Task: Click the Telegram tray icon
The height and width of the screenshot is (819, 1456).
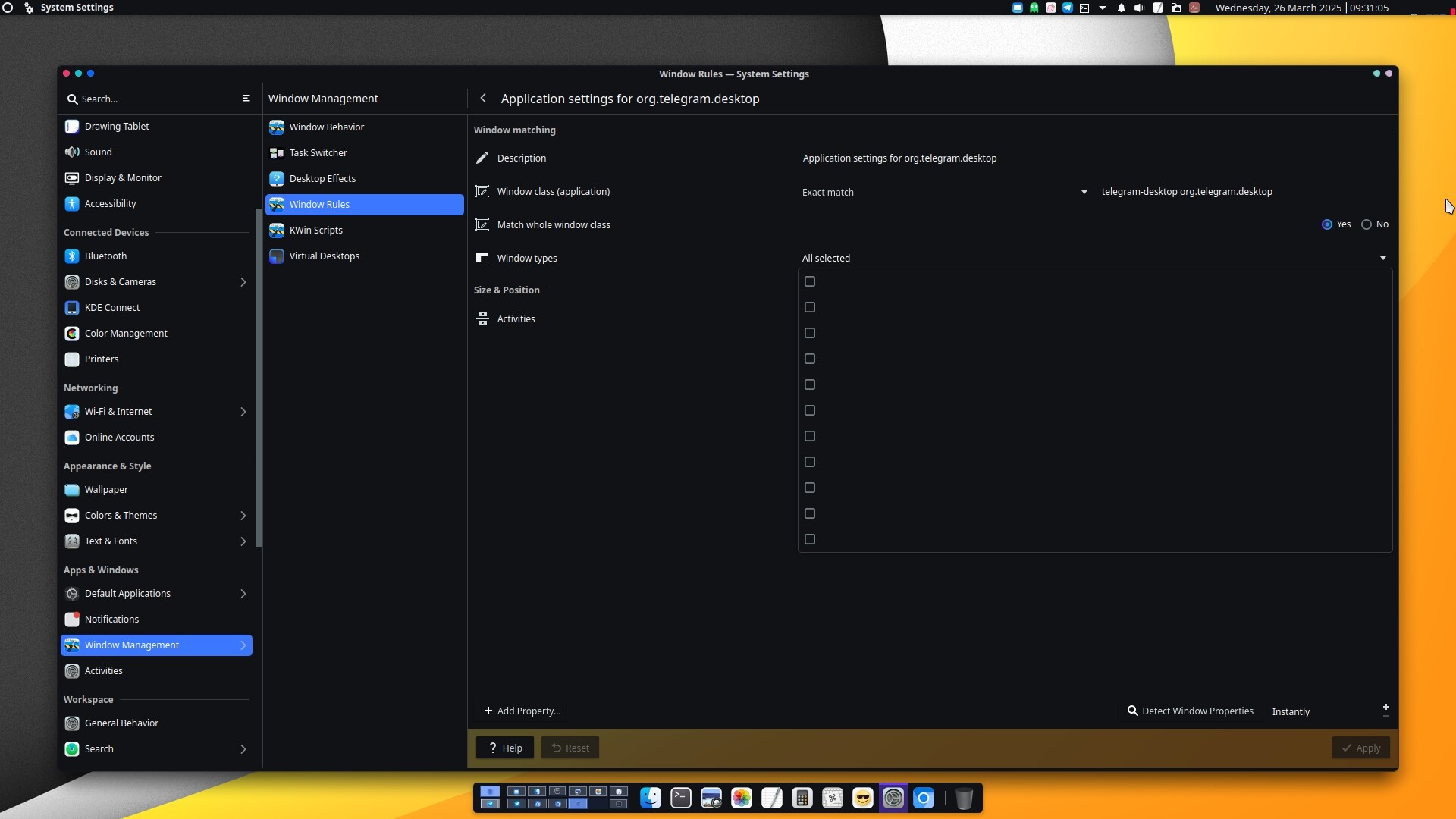Action: point(1068,8)
